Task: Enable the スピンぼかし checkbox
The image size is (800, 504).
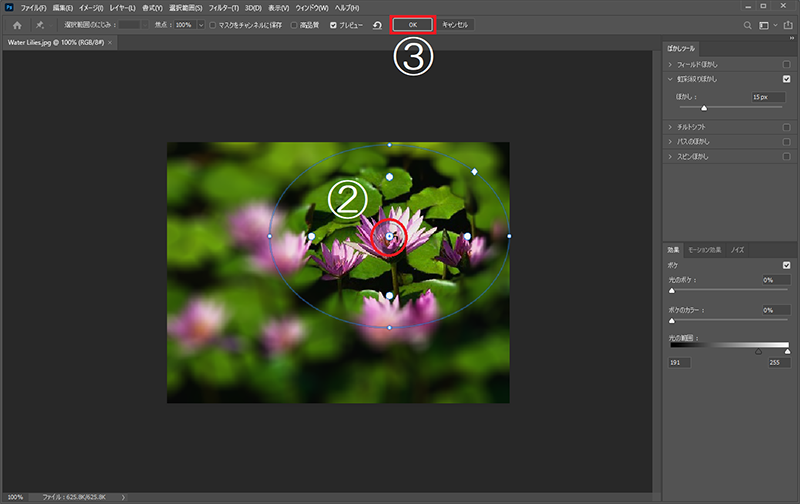Action: coord(787,157)
